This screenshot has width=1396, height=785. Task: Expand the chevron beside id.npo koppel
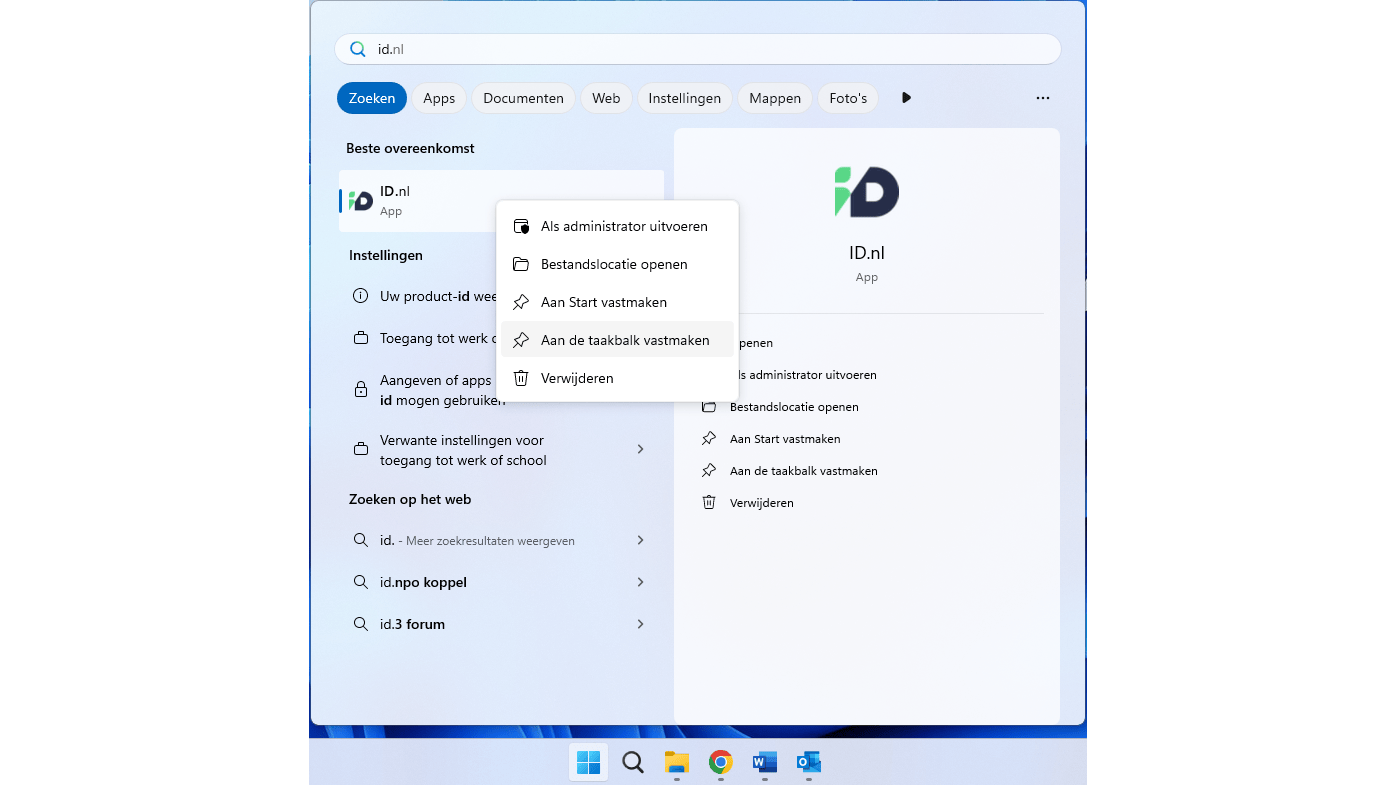pos(641,582)
